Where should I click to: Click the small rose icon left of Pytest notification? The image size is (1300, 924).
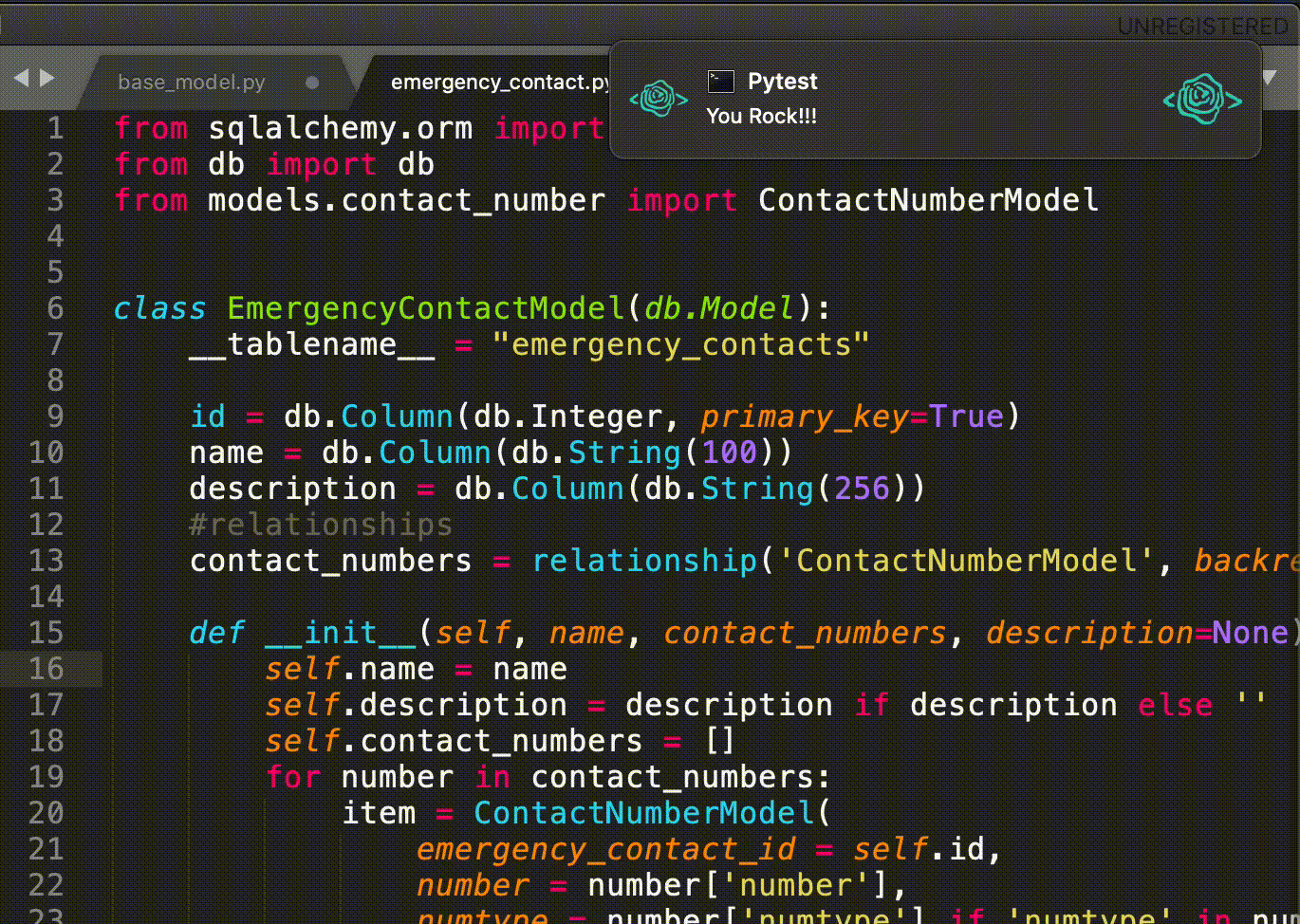659,99
